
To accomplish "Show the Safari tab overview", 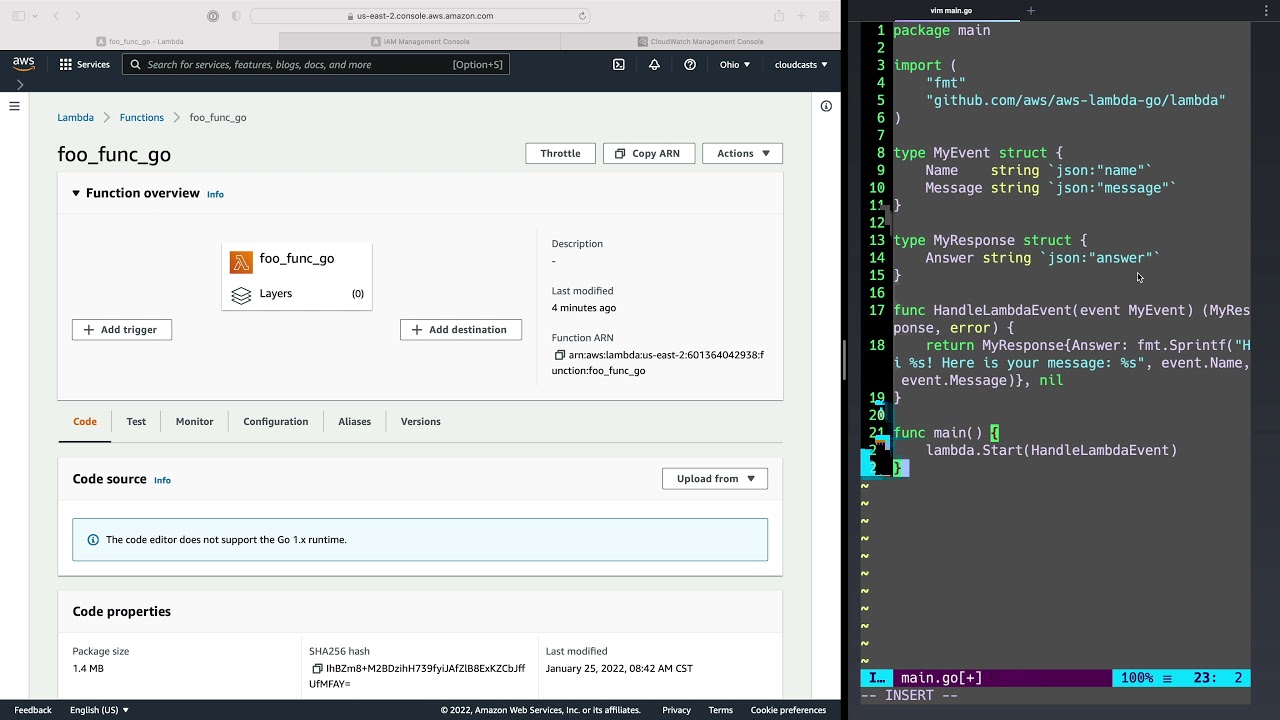I will tap(824, 16).
